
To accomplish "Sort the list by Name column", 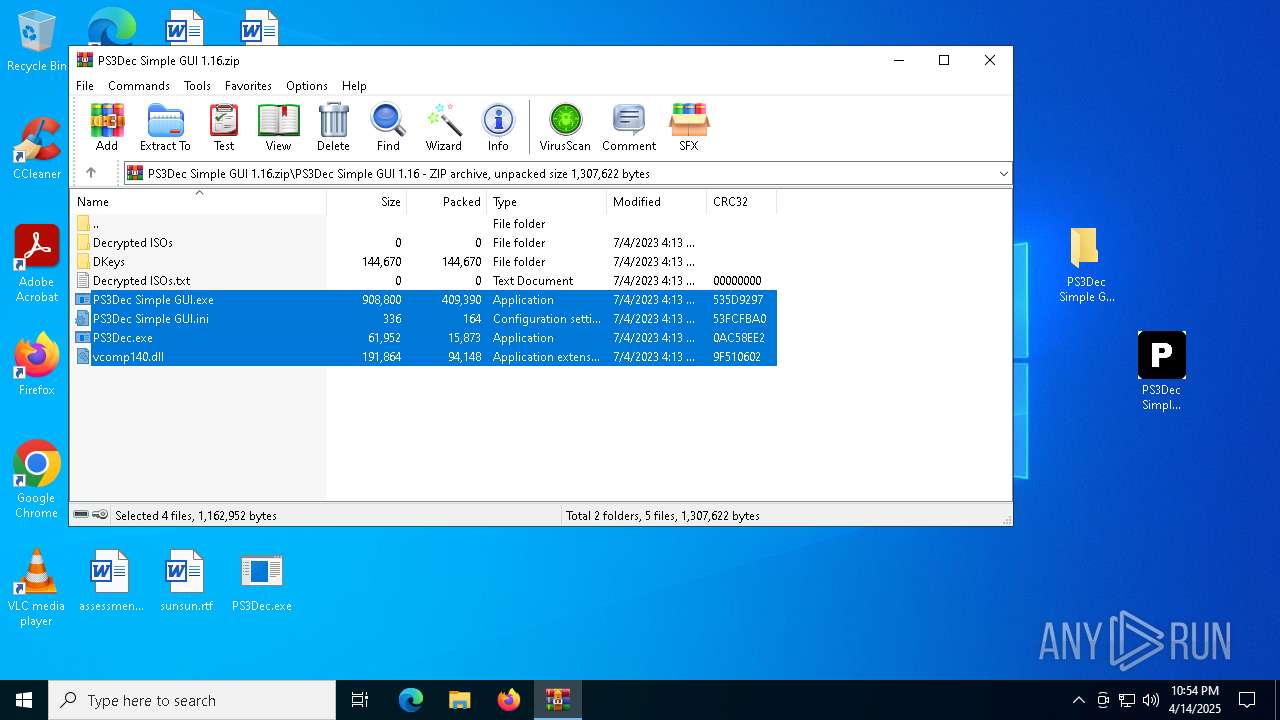I will (198, 201).
